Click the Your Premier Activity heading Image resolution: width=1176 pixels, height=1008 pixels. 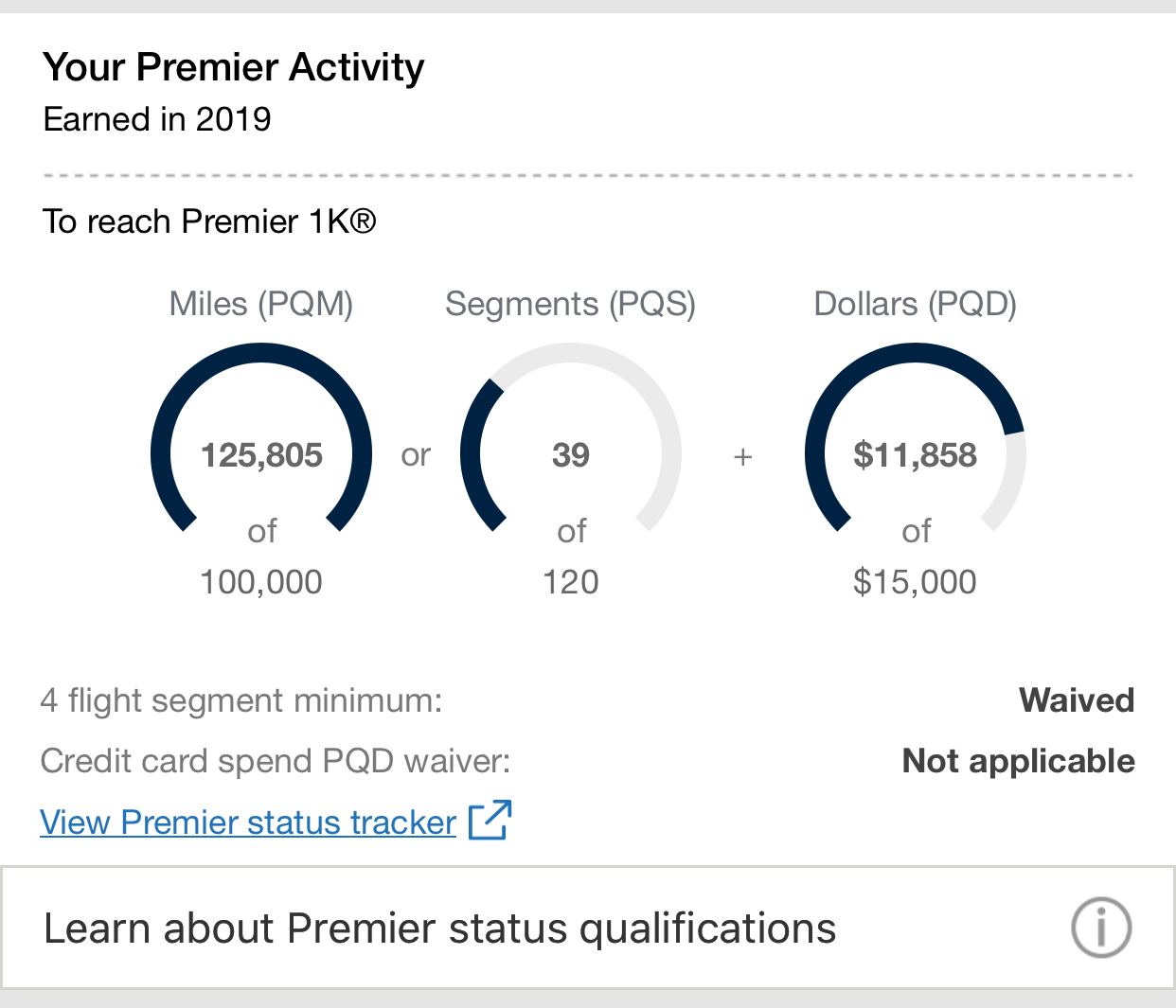point(234,67)
